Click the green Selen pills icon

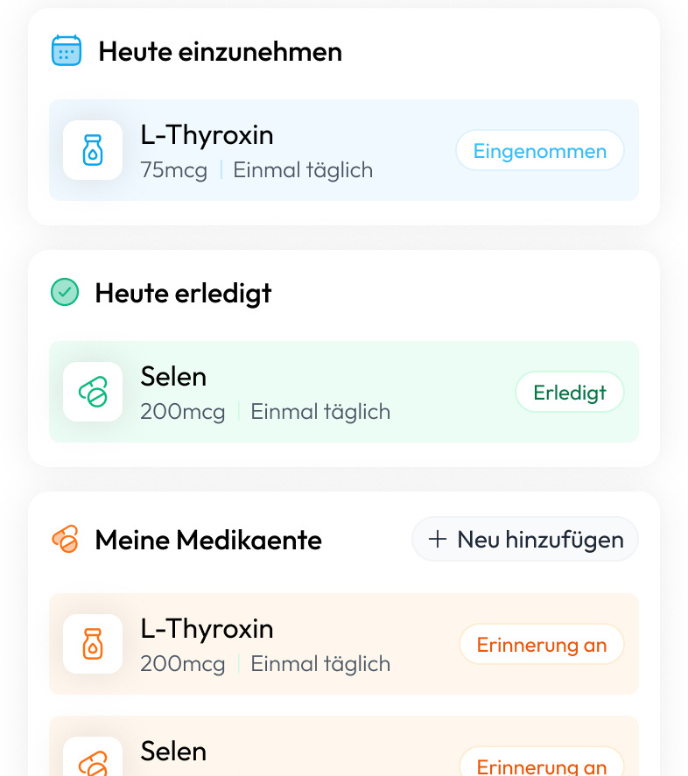point(92,392)
